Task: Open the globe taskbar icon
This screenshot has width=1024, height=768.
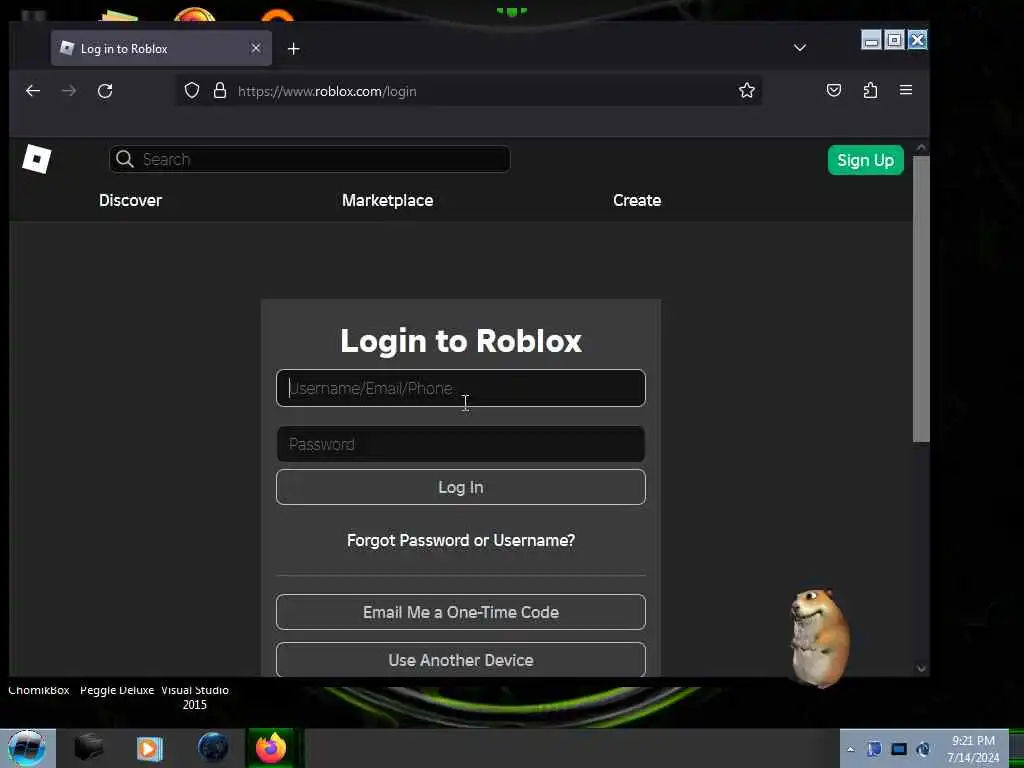Action: click(213, 748)
